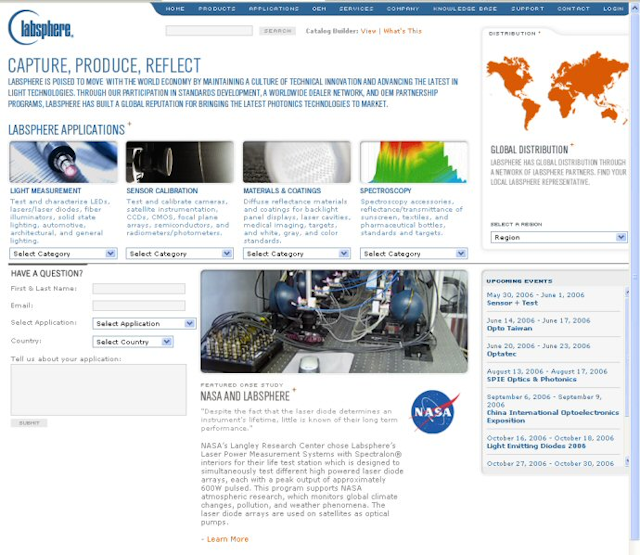
Task: Open the Sensor + Test event
Action: (512, 303)
